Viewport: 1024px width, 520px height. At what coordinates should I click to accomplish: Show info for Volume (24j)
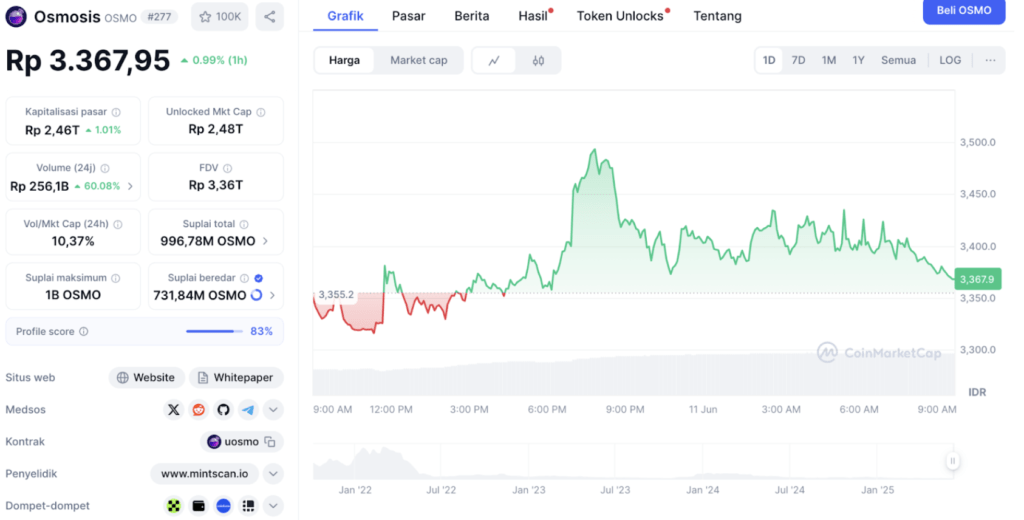(105, 169)
